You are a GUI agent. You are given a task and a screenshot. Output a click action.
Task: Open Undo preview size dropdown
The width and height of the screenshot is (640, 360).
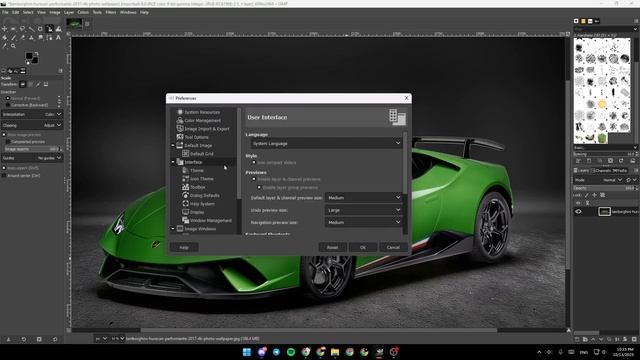click(363, 210)
